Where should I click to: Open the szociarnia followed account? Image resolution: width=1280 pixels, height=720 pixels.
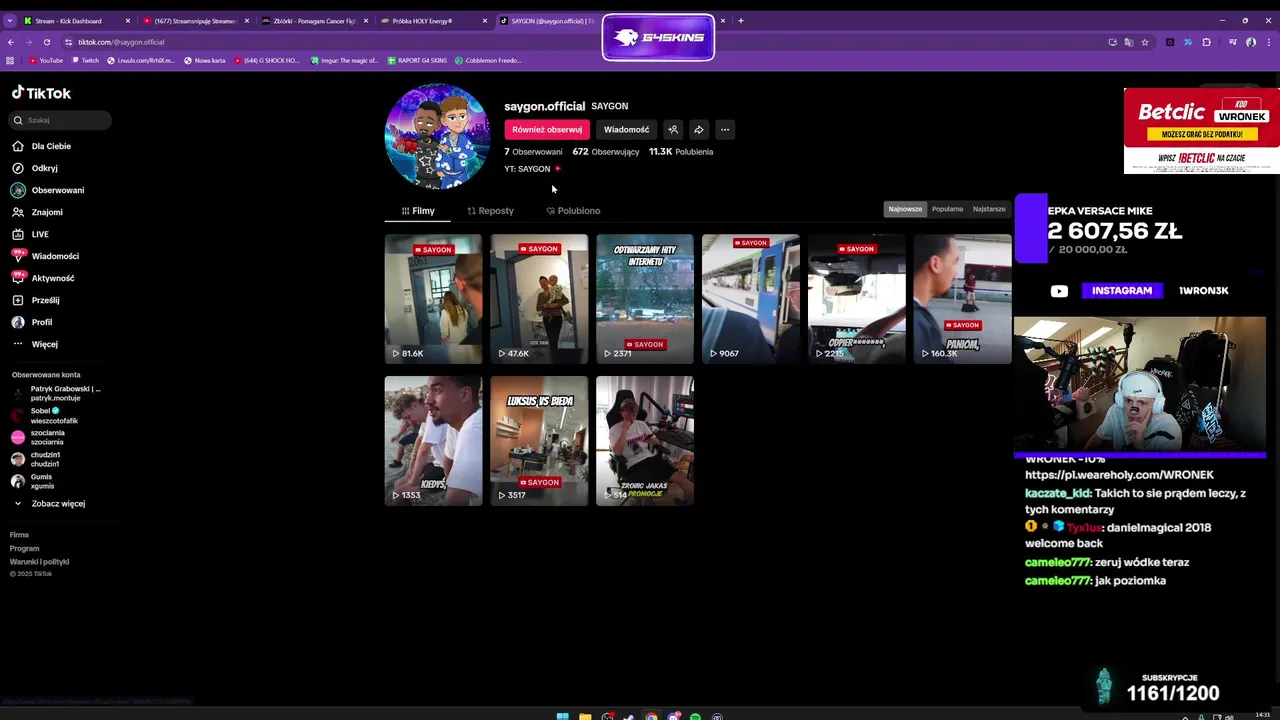(x=38, y=437)
